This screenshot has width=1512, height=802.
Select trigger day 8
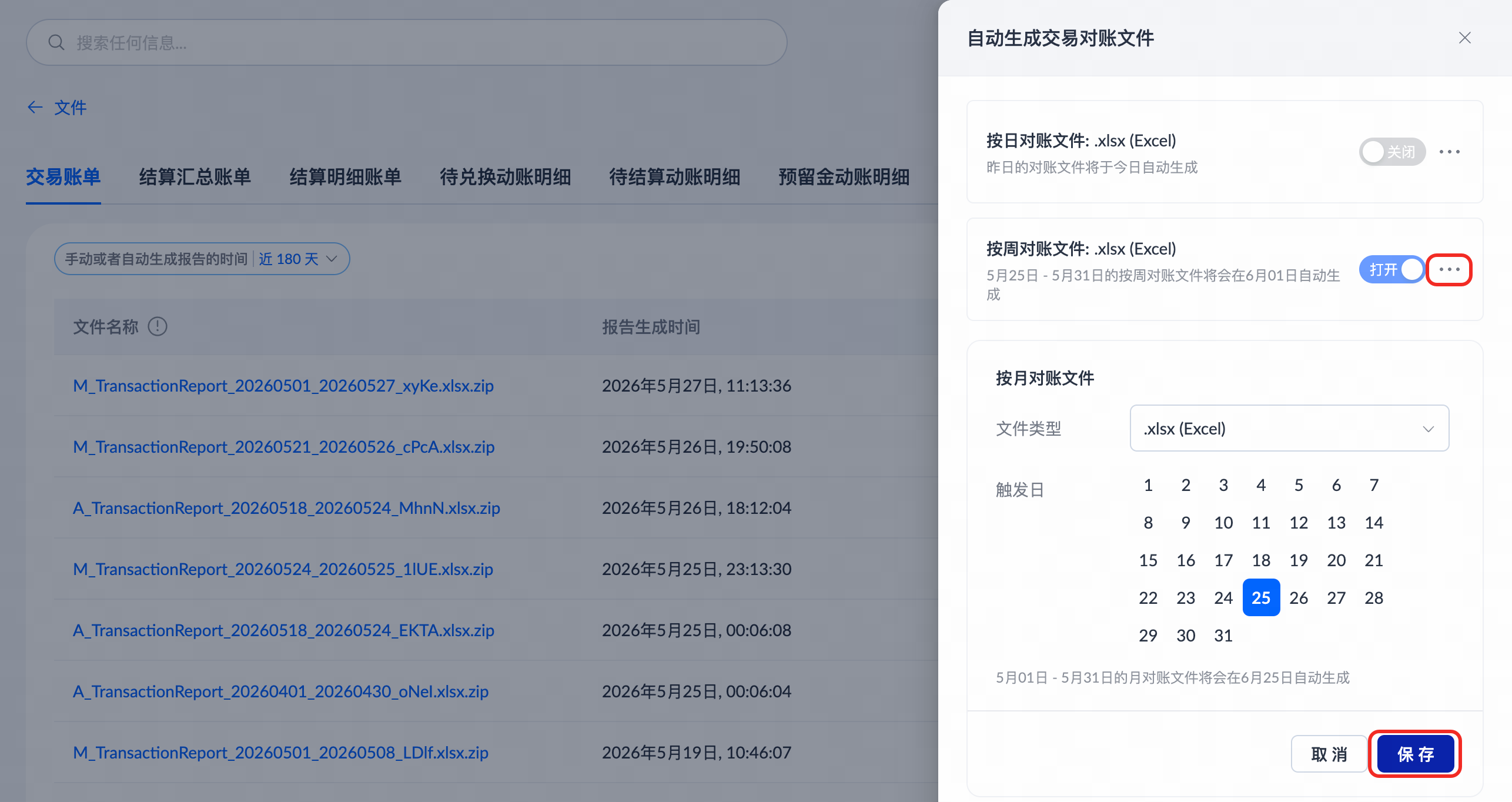pyautogui.click(x=1148, y=522)
